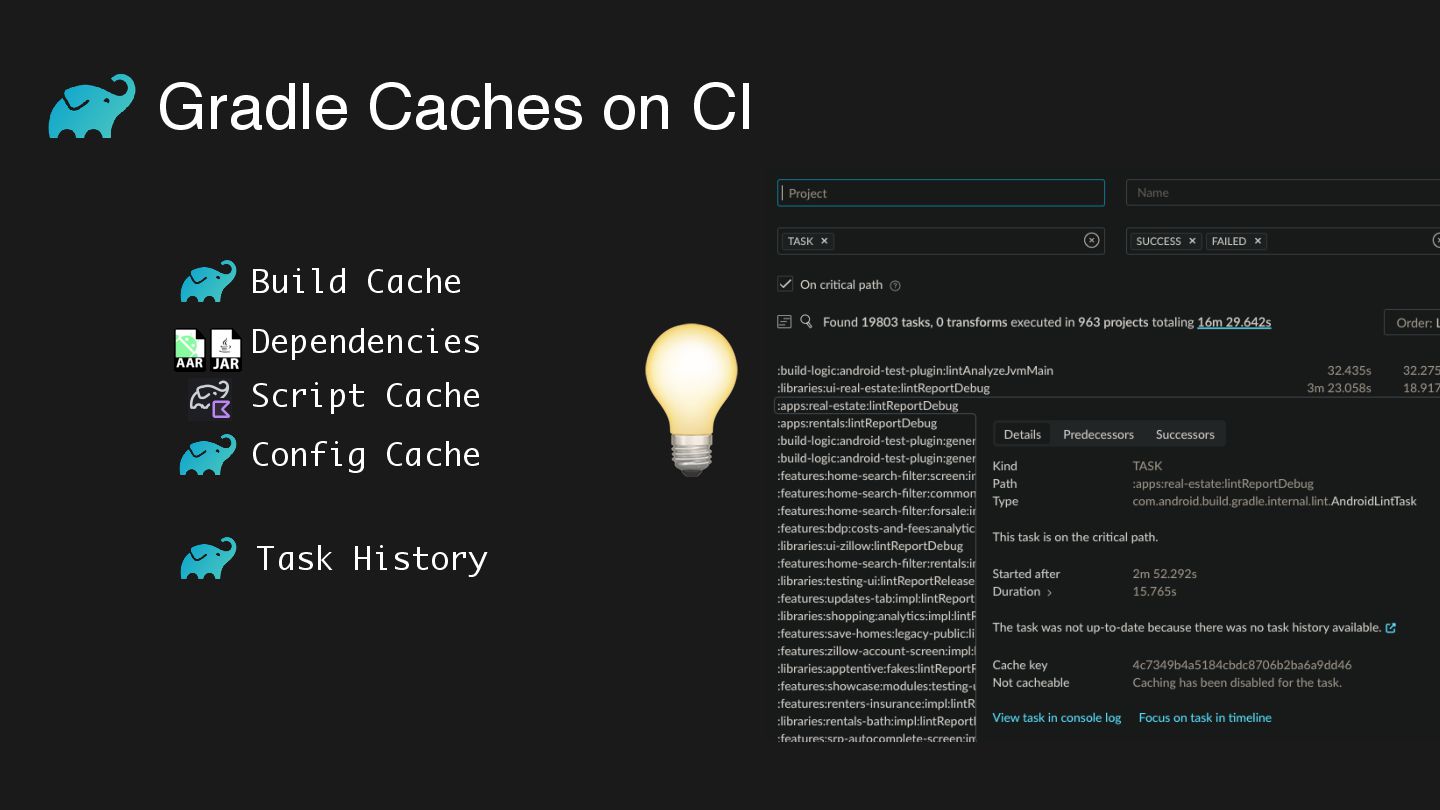Clear all filters in the TASK type field
Viewport: 1440px width, 810px height.
point(1091,240)
